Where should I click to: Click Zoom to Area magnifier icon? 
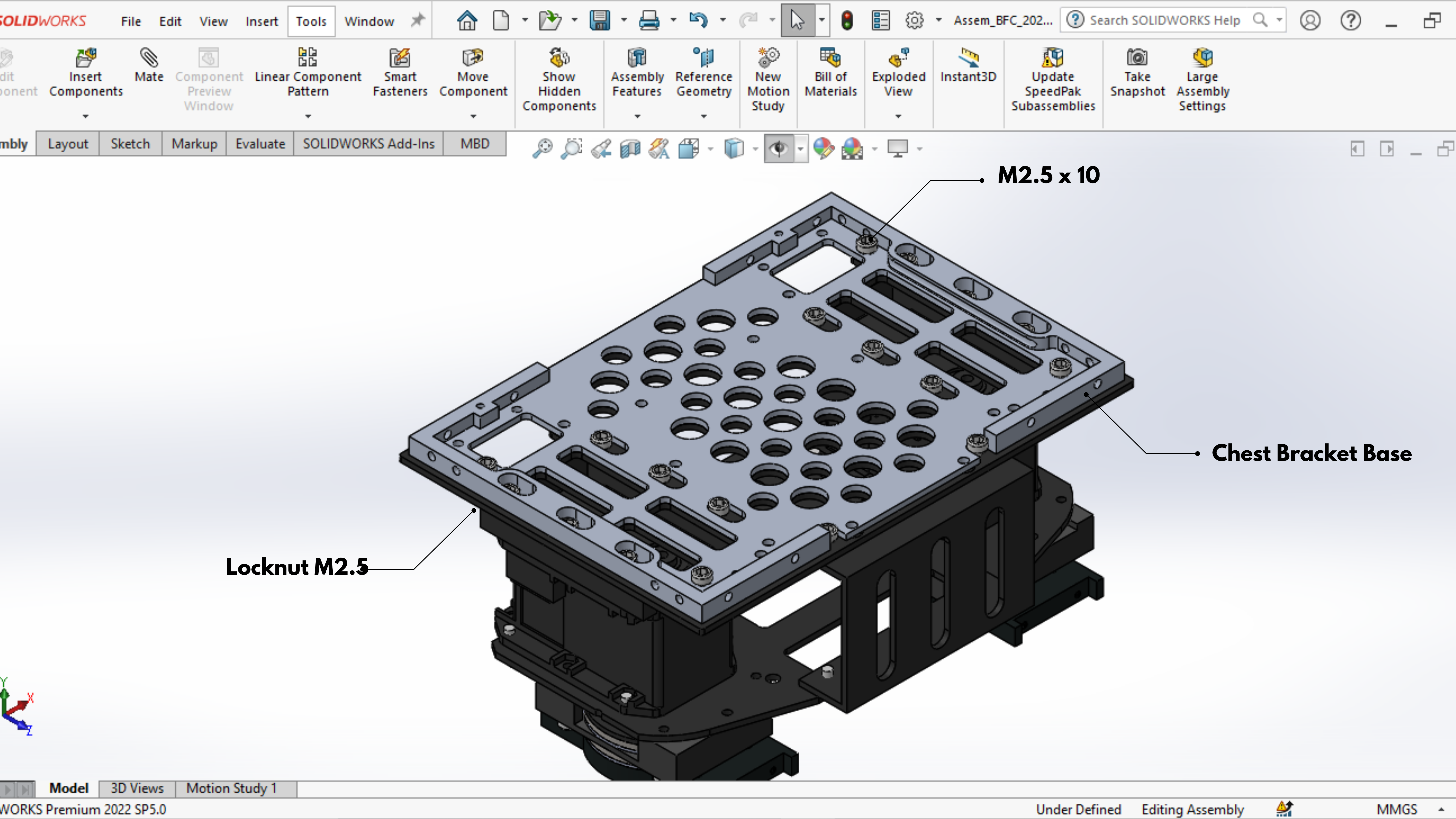click(572, 149)
